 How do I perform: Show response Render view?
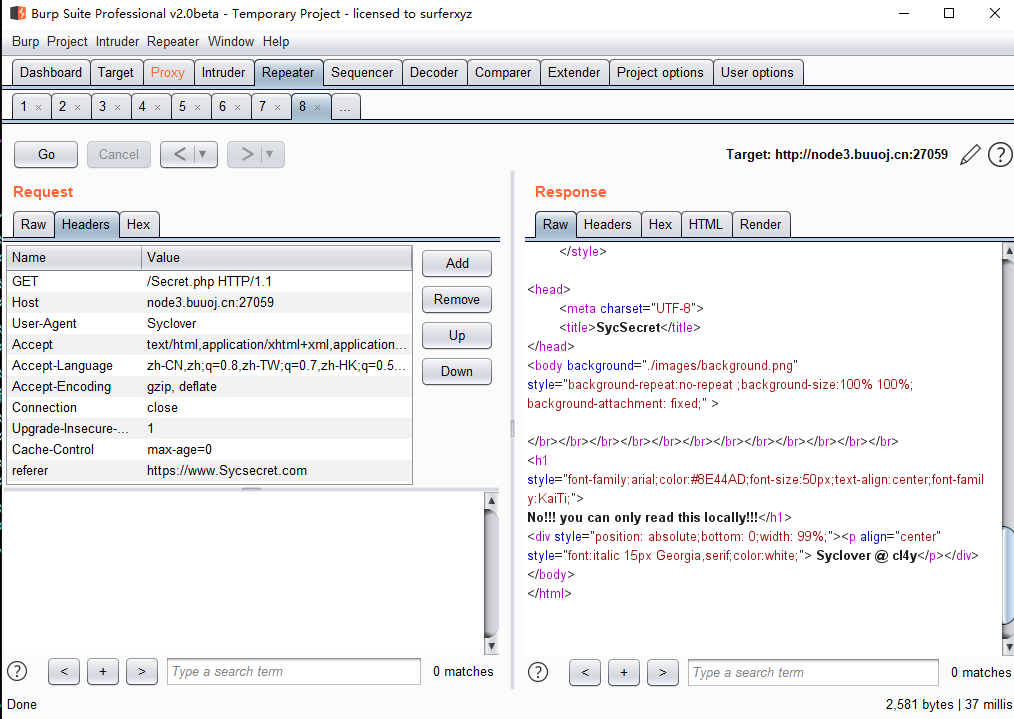(x=761, y=224)
